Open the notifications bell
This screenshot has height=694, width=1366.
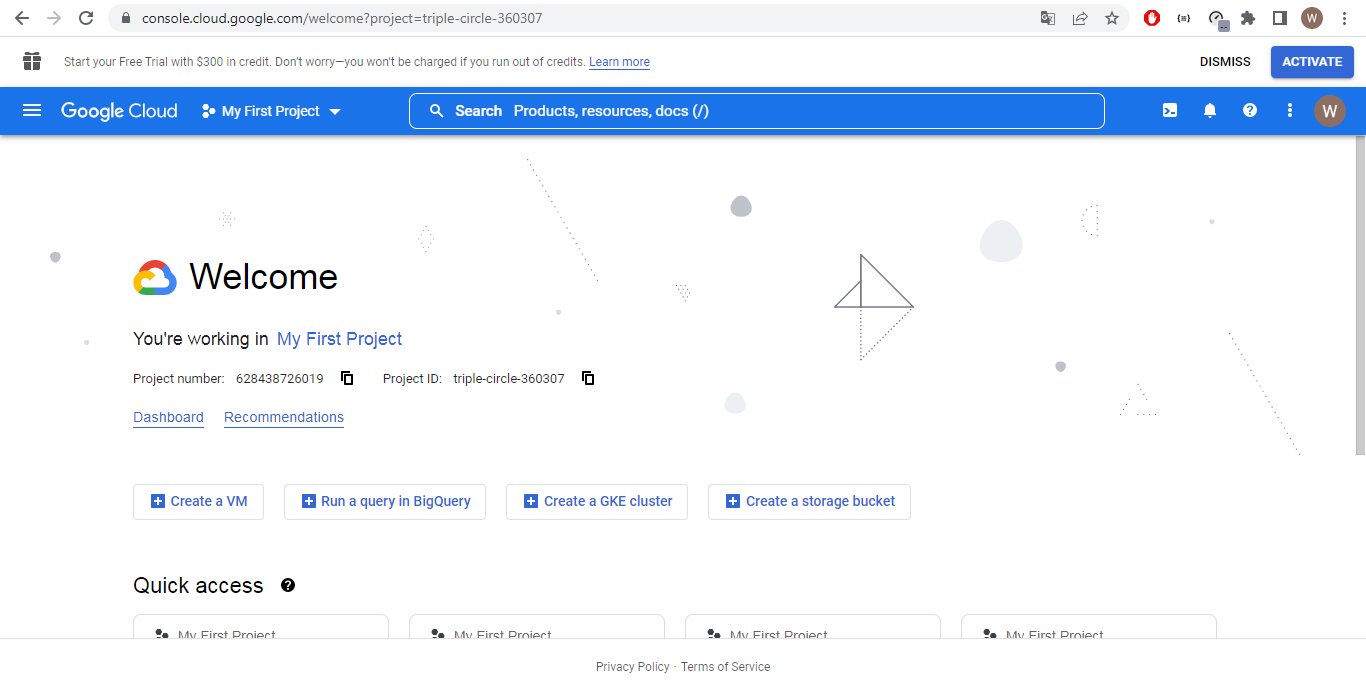[x=1210, y=111]
